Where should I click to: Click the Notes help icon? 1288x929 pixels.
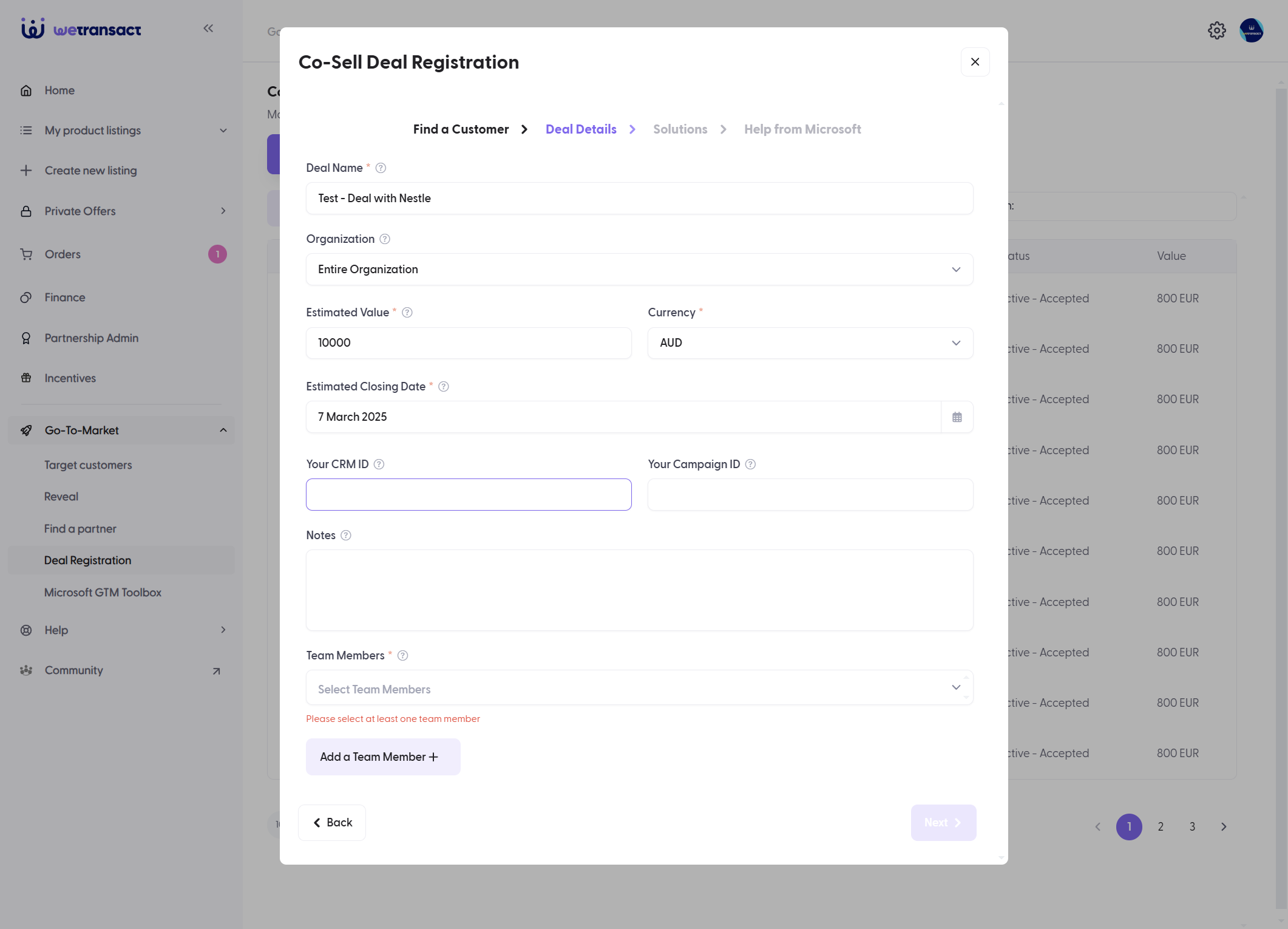tap(346, 536)
